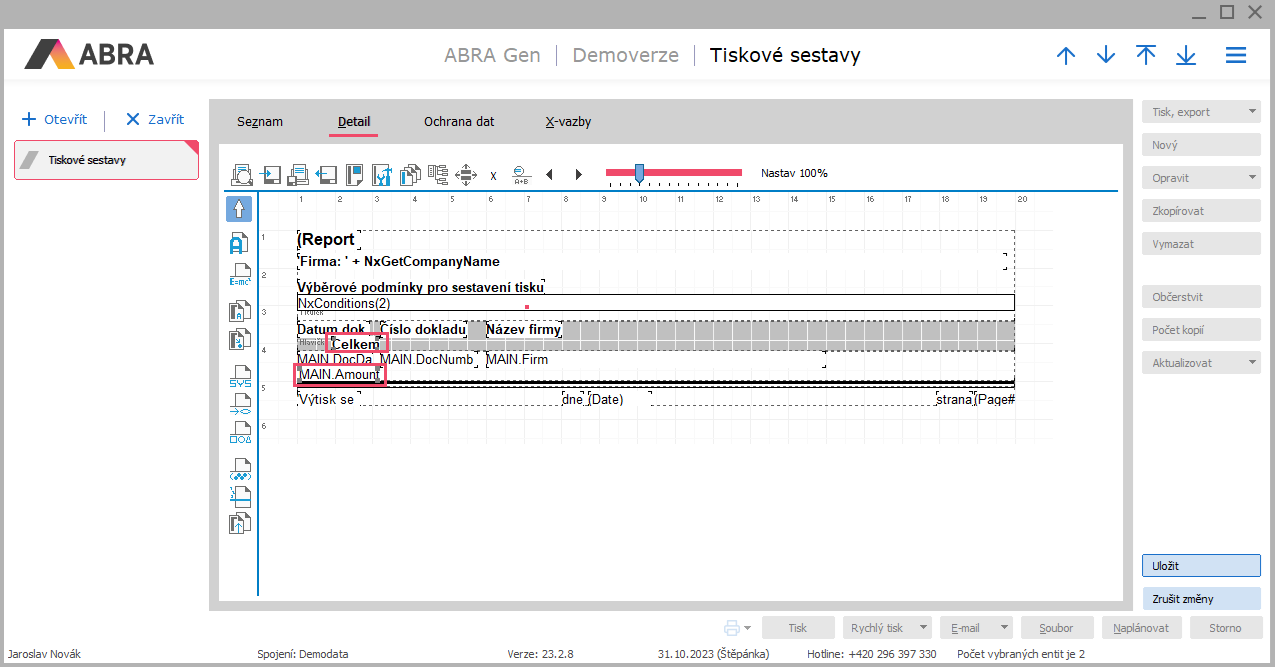1275x667 pixels.
Task: Select the E=mc expression tool
Action: 238,275
